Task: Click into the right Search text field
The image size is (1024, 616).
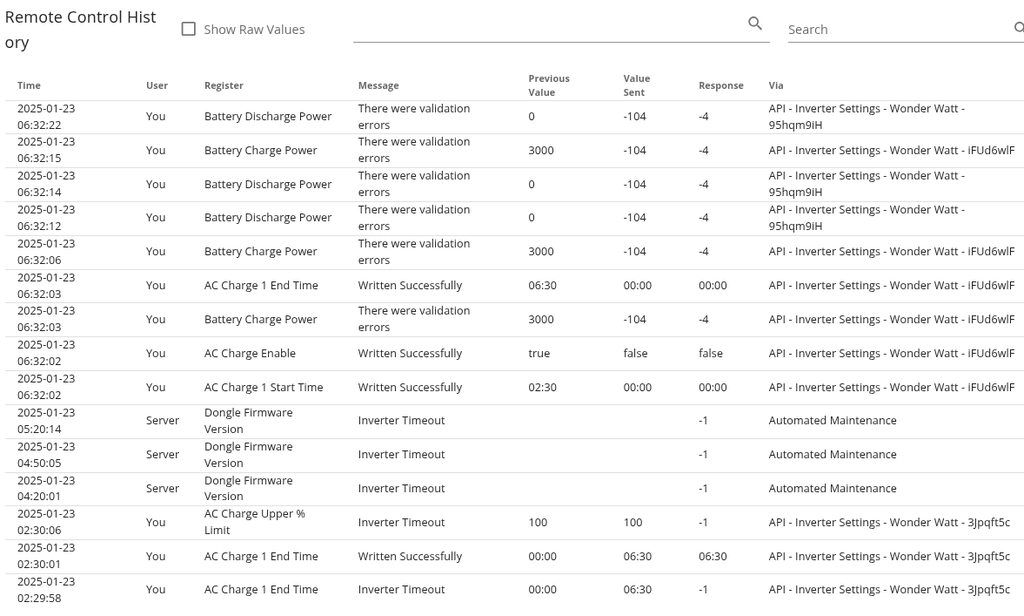Action: 897,30
